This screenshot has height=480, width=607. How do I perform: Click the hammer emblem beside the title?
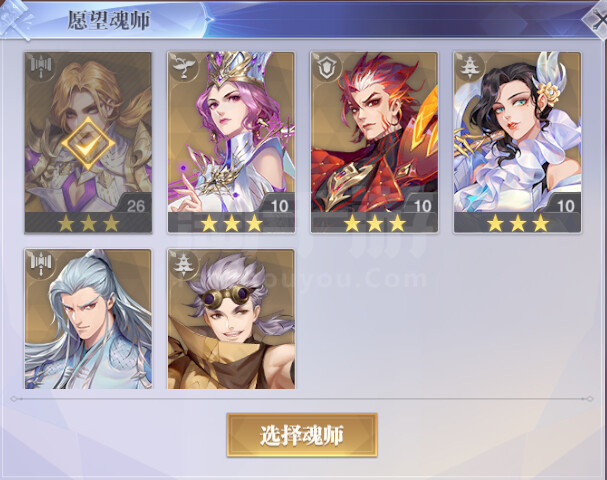15,19
